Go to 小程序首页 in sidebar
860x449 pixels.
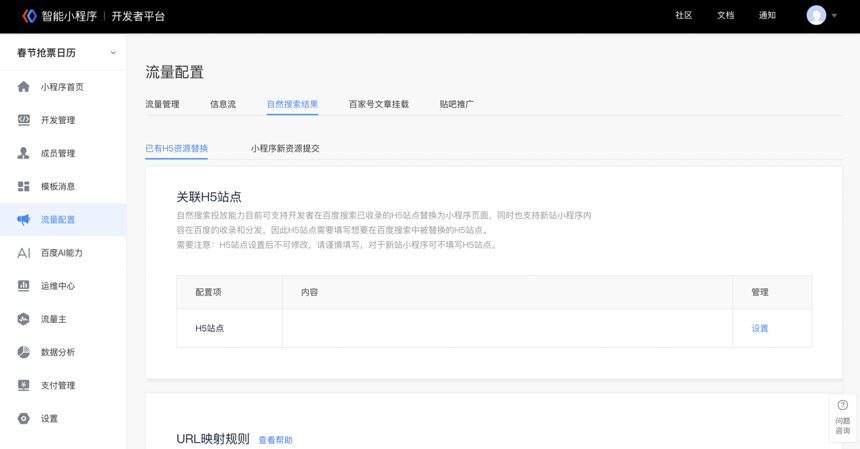pyautogui.click(x=63, y=87)
